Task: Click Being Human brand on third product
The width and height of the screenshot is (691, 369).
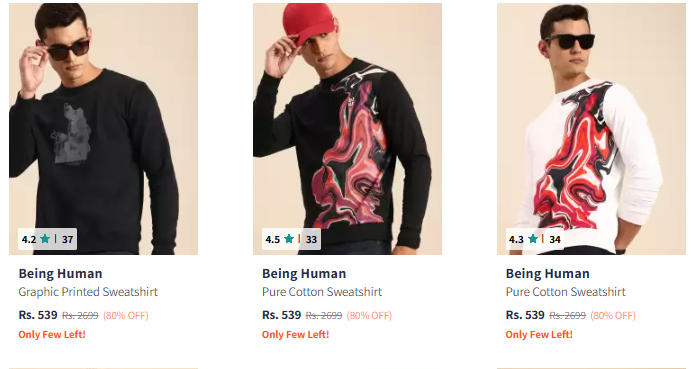Action: 548,273
